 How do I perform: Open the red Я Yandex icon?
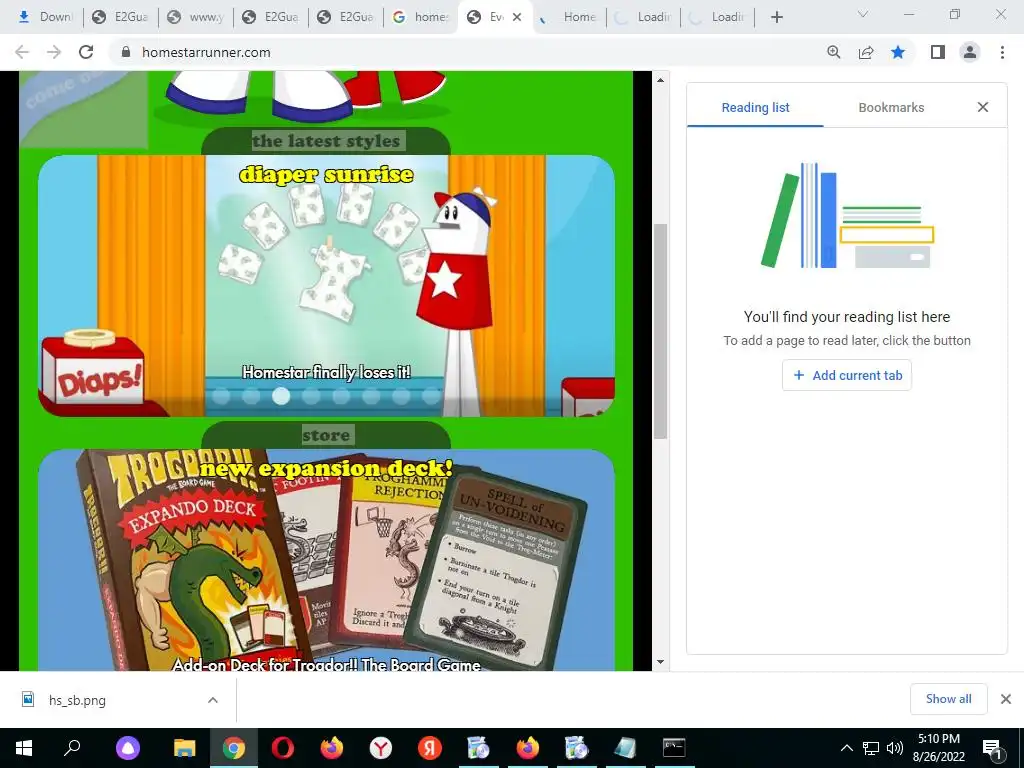point(430,748)
